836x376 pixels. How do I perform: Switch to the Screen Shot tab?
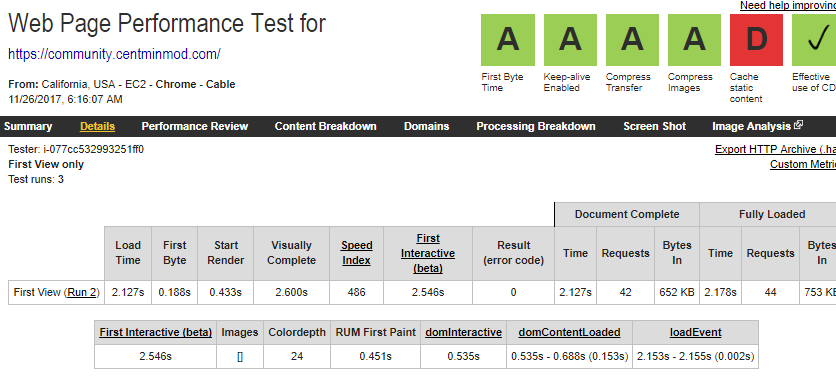(x=655, y=126)
